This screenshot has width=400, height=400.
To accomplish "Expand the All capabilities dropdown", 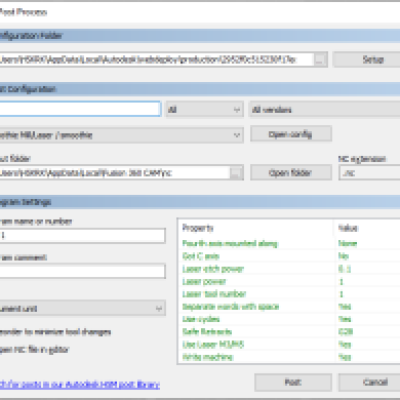I will pyautogui.click(x=205, y=110).
